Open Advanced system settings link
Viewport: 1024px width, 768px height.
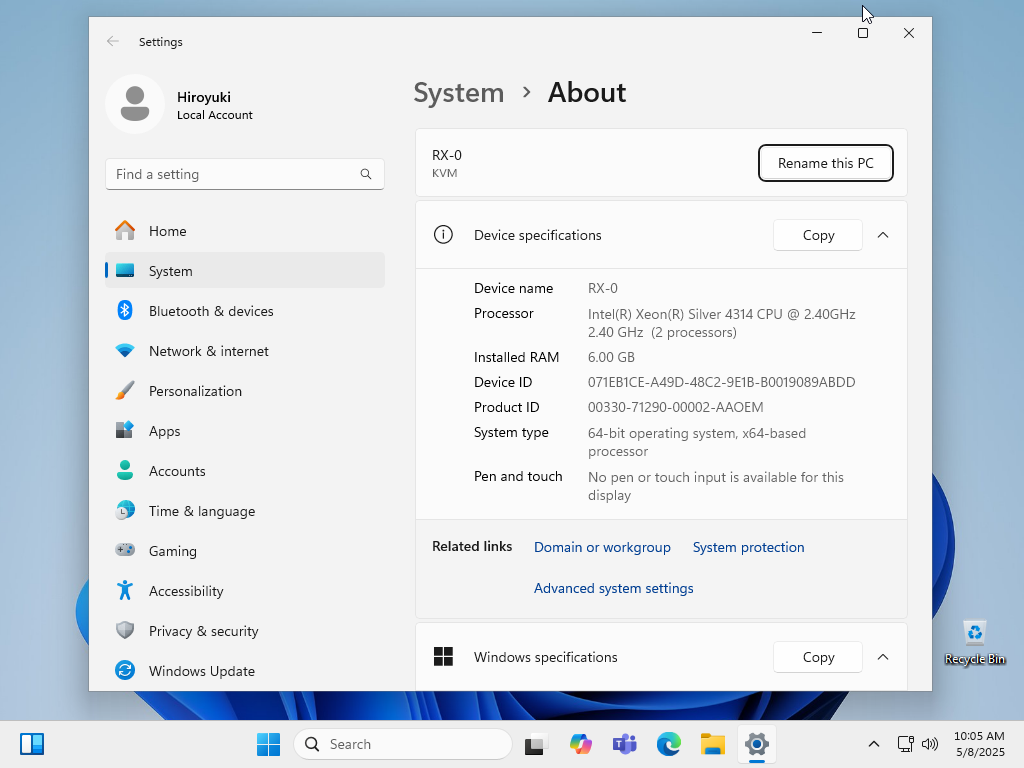(x=613, y=588)
